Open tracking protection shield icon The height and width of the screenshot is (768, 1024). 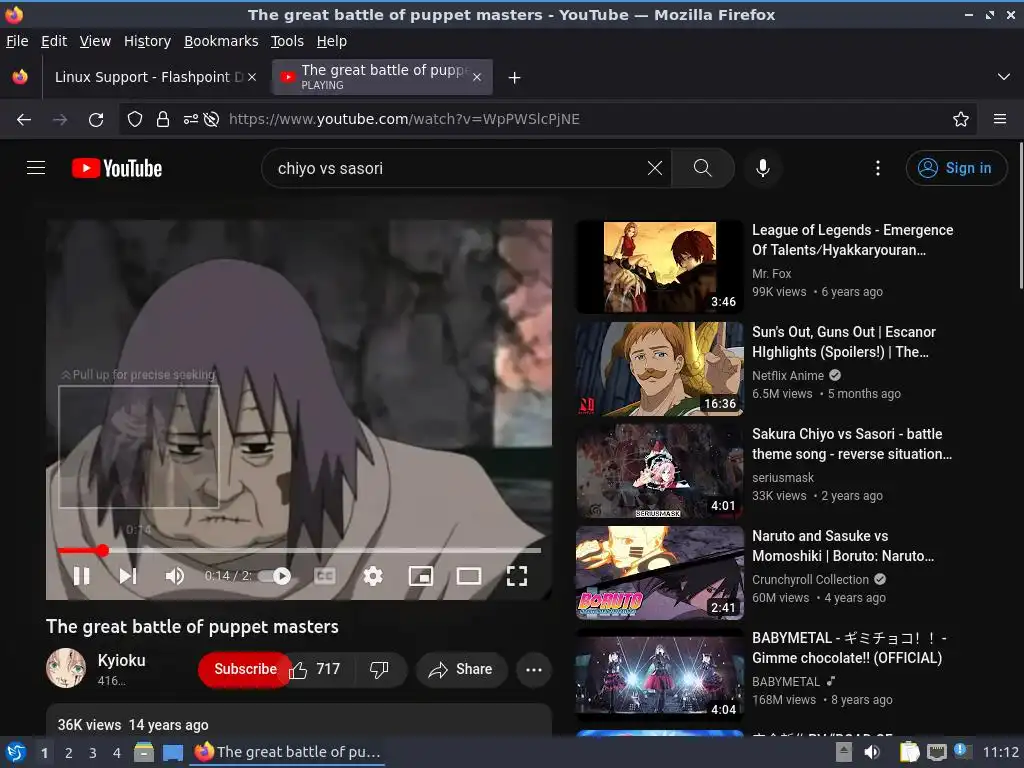click(x=135, y=119)
